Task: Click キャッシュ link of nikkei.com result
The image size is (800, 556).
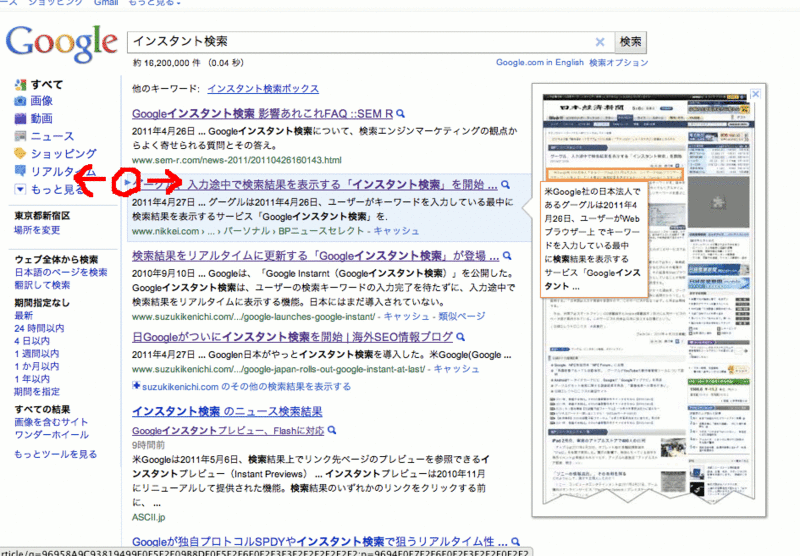Action: (396, 231)
